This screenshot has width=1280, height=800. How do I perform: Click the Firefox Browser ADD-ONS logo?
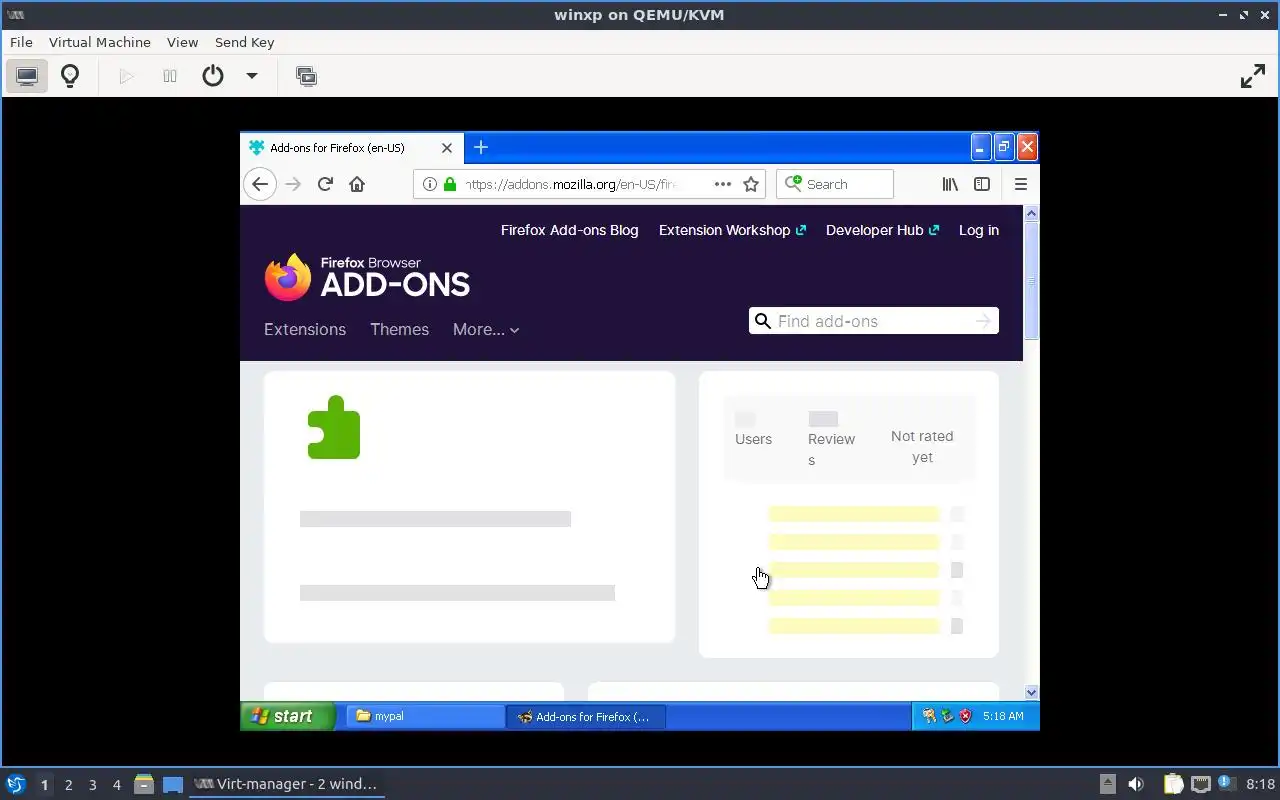tap(367, 277)
